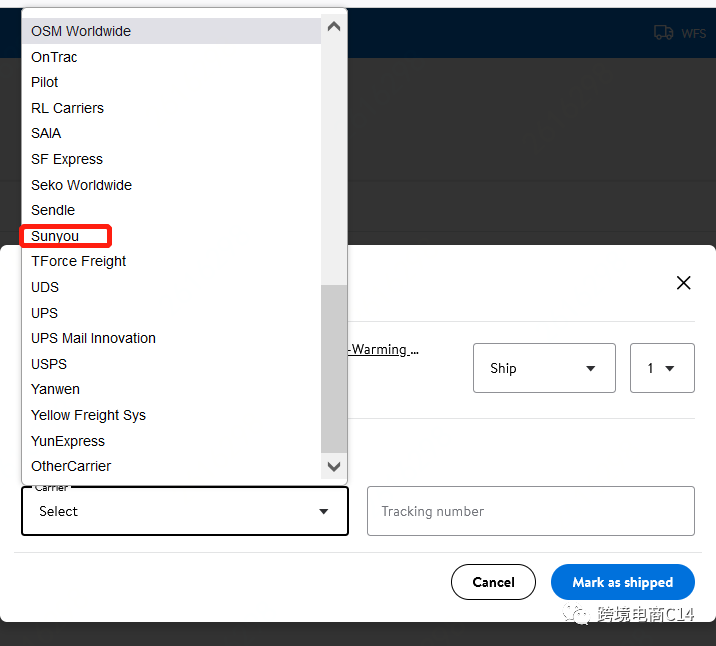Screen dimensions: 716x646
Task: Collapse the Carrier Select combo box
Action: (x=185, y=511)
